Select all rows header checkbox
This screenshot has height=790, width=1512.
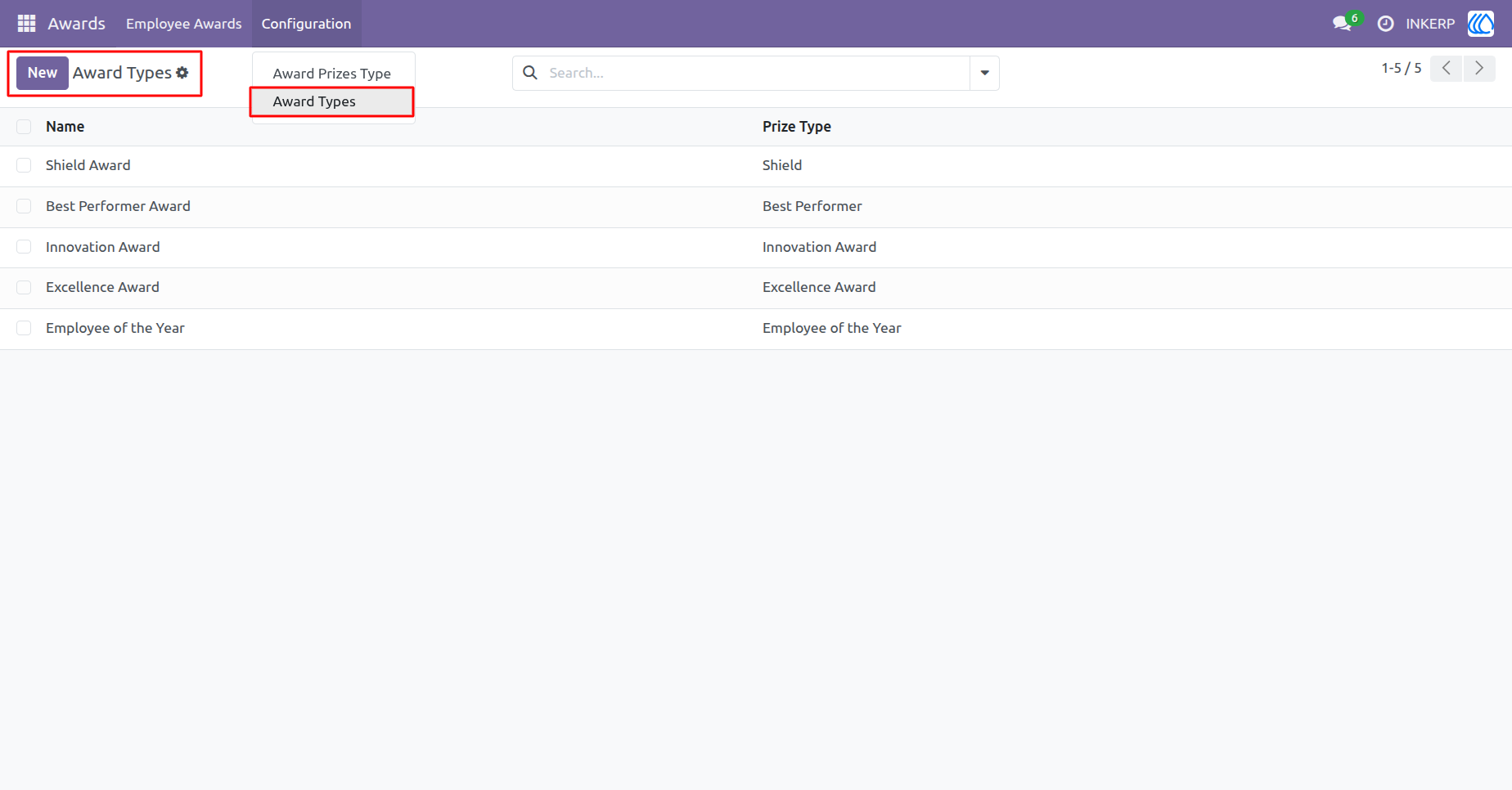pos(24,127)
